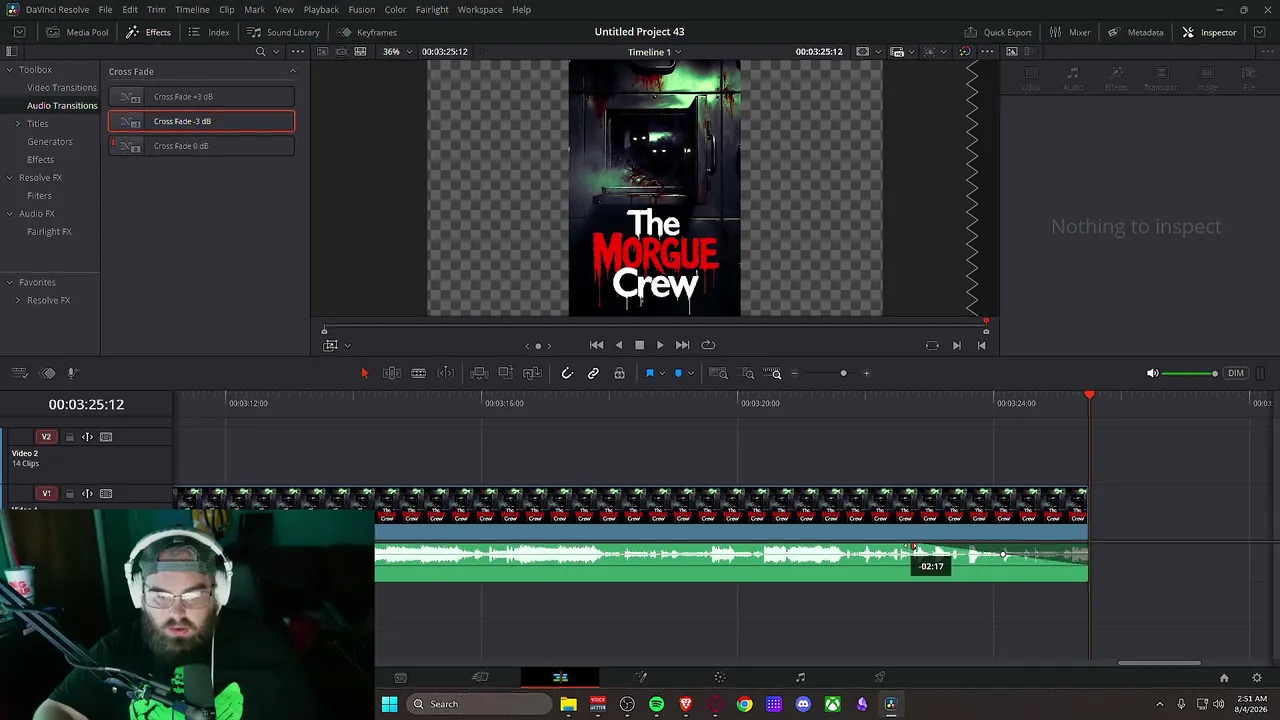Add a blue flag to clip
1280x720 pixels.
click(x=649, y=373)
